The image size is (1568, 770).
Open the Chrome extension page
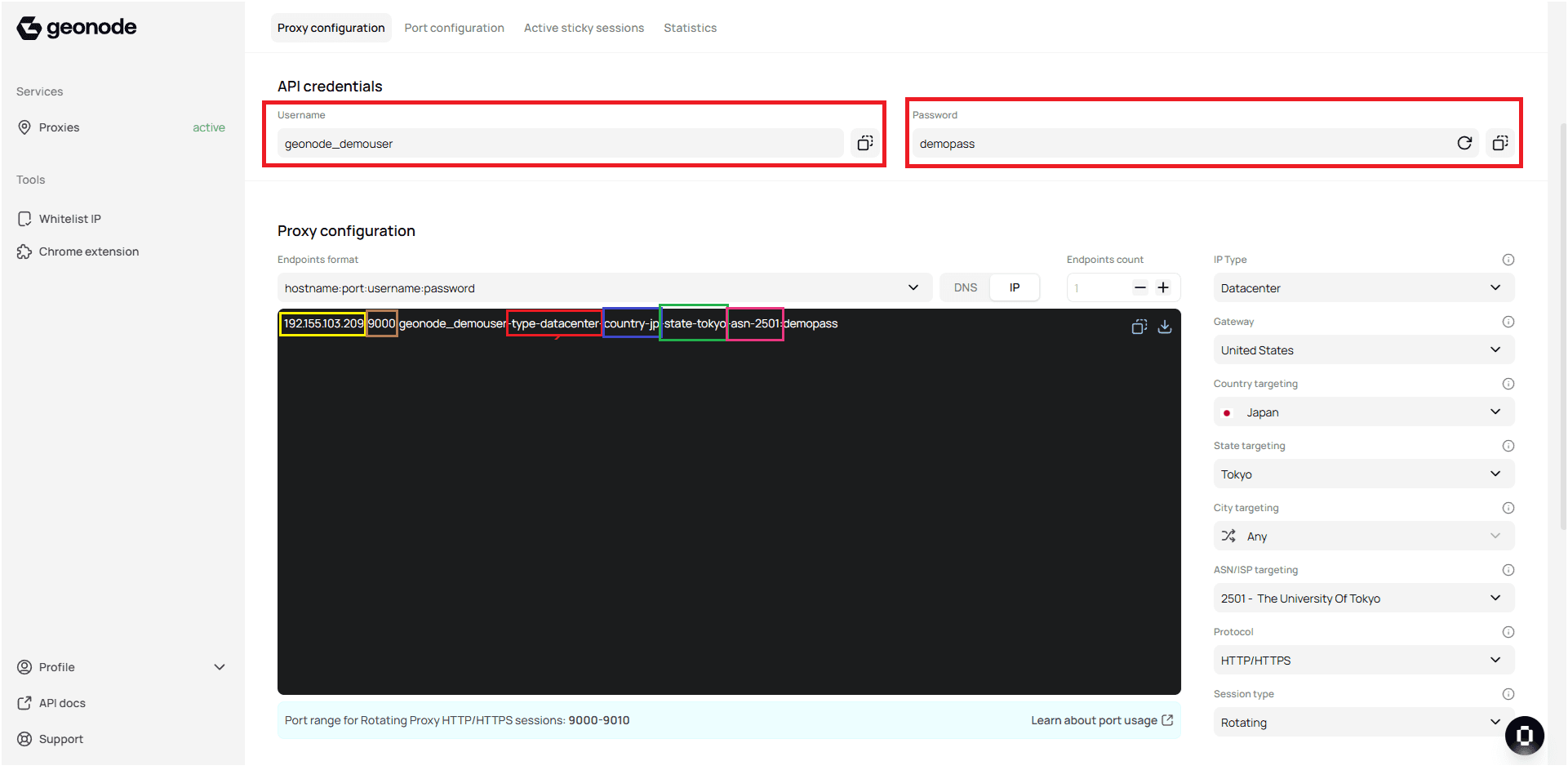[89, 251]
